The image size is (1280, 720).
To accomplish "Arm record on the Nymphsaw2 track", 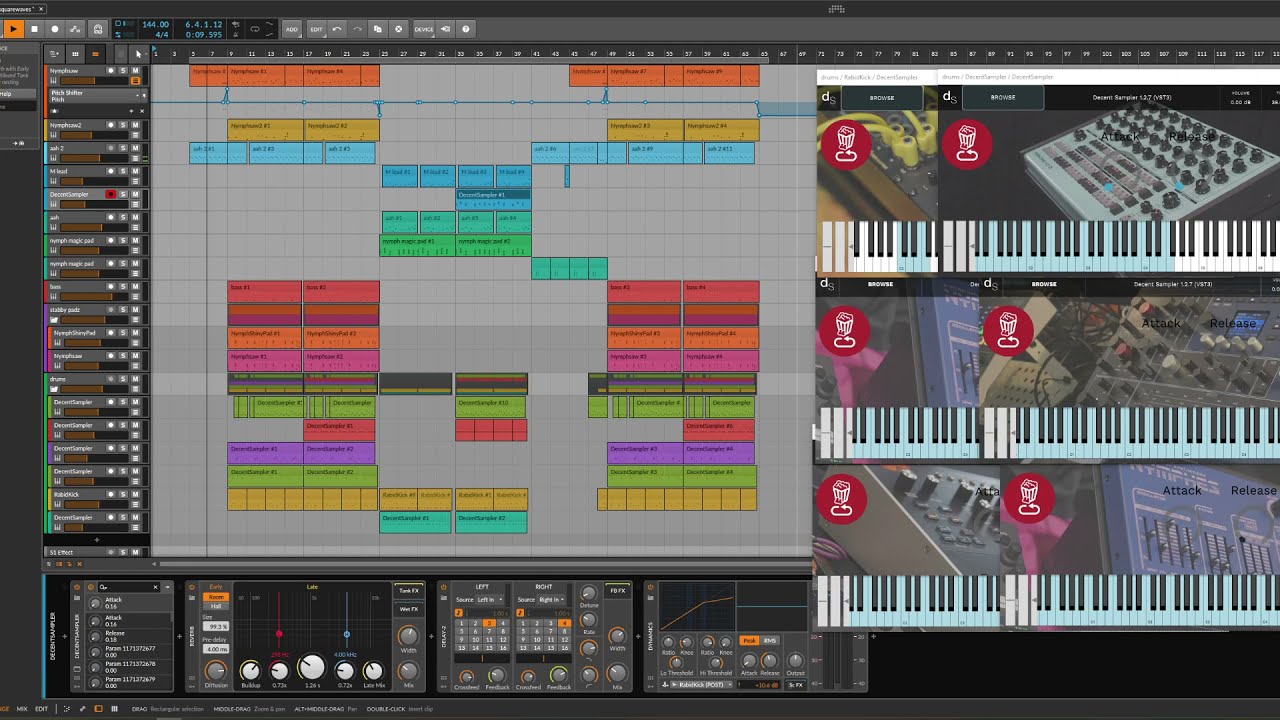I will (x=111, y=125).
